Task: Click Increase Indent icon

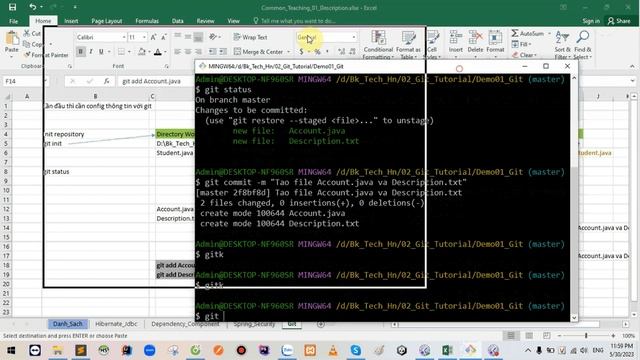Action: 223,51
